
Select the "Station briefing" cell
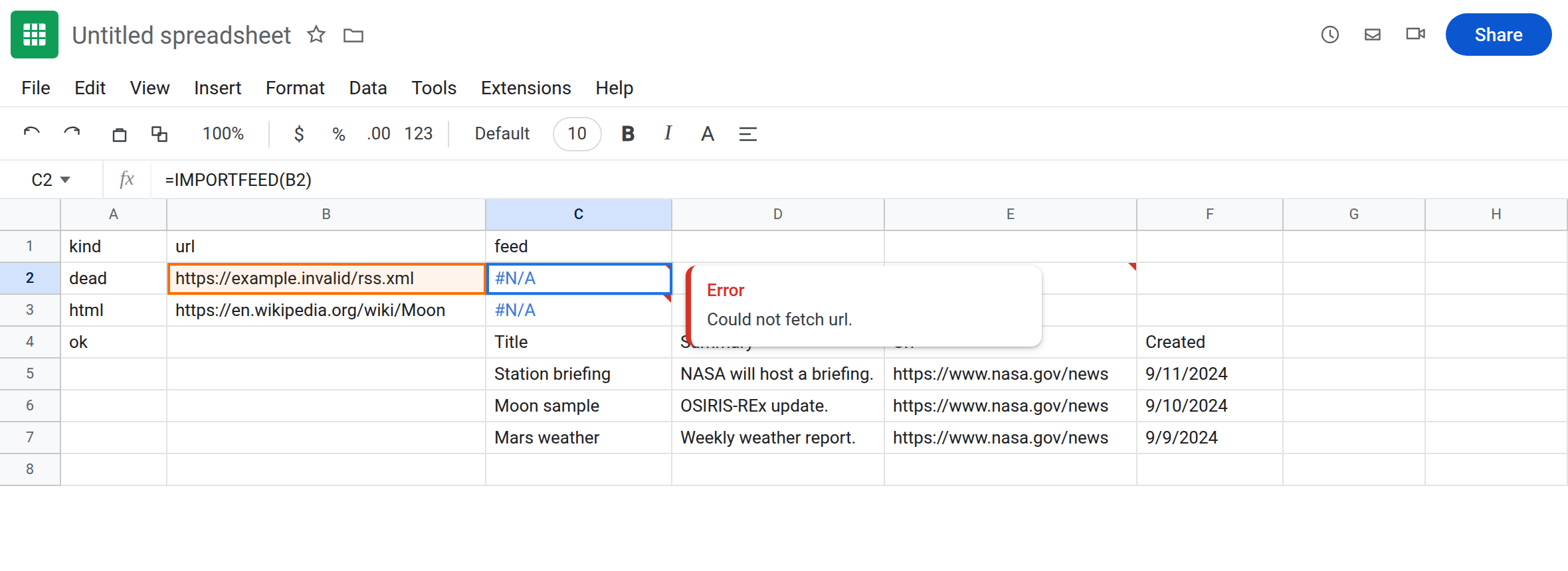579,374
